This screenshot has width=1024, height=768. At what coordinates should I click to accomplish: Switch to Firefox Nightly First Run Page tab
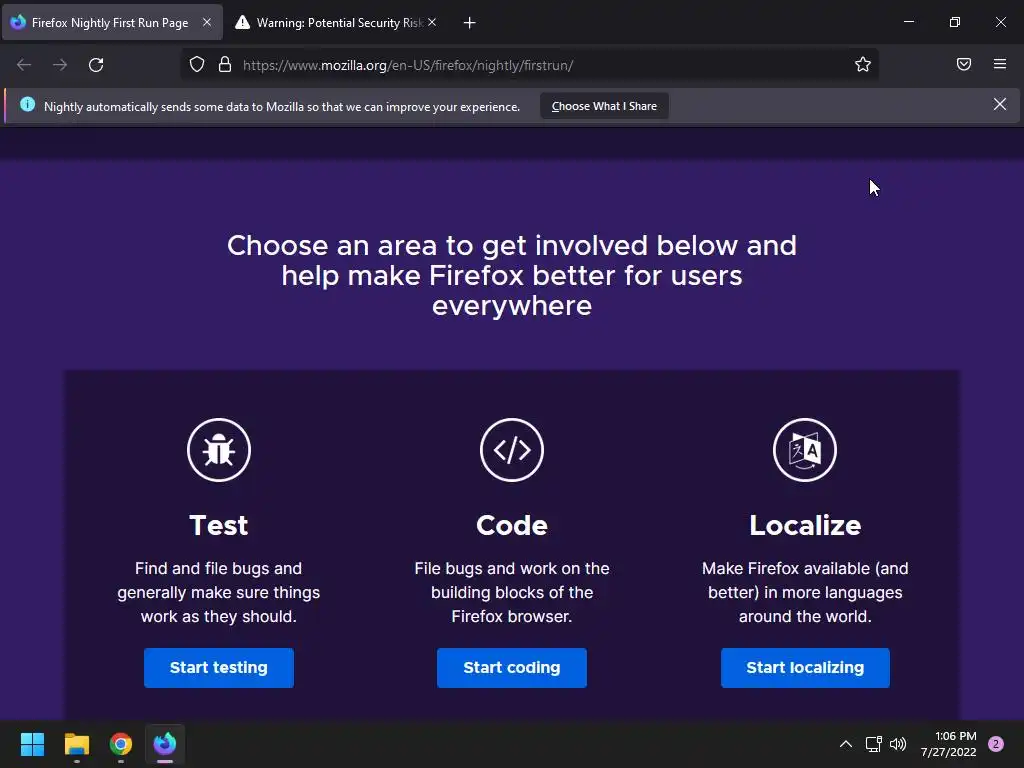(x=112, y=23)
